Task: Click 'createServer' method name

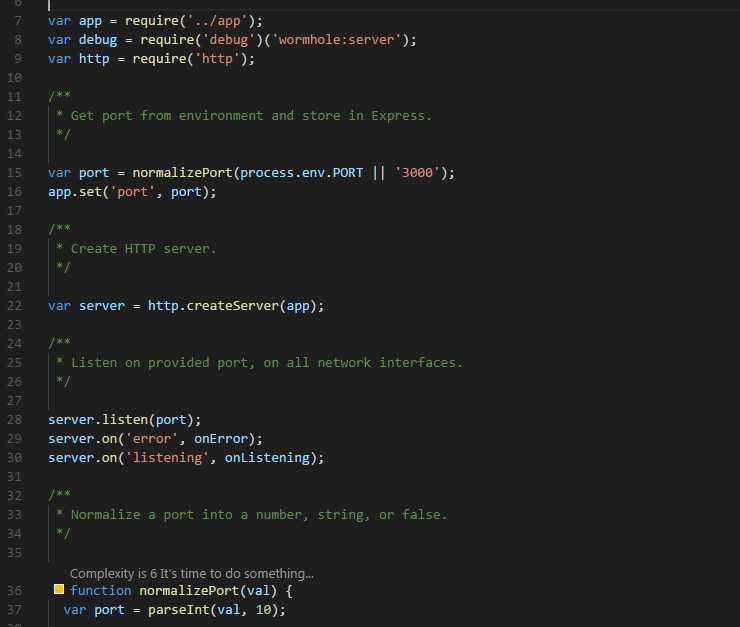Action: [233, 306]
